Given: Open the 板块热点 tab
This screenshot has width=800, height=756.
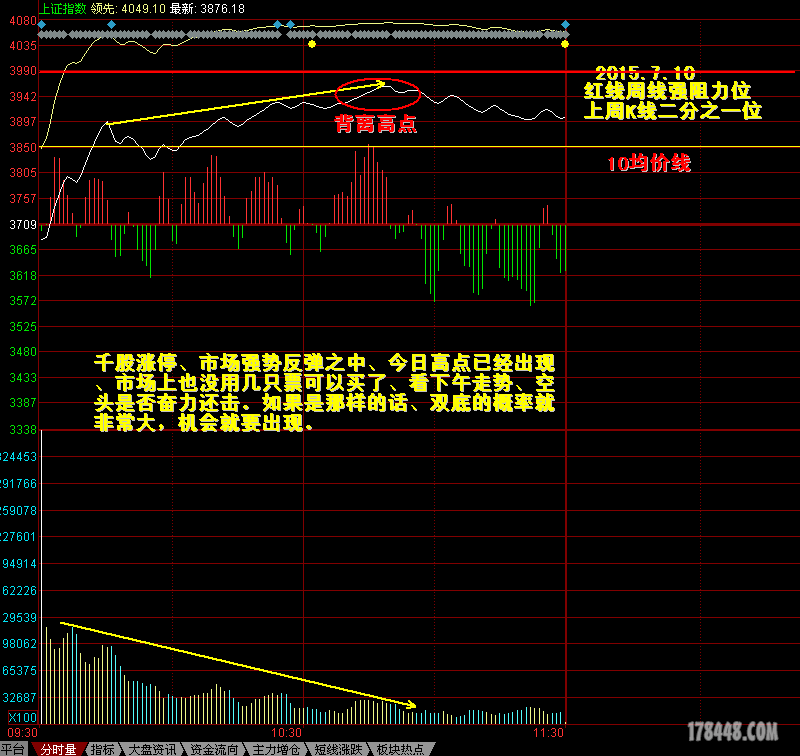Looking at the screenshot, I should (401, 749).
